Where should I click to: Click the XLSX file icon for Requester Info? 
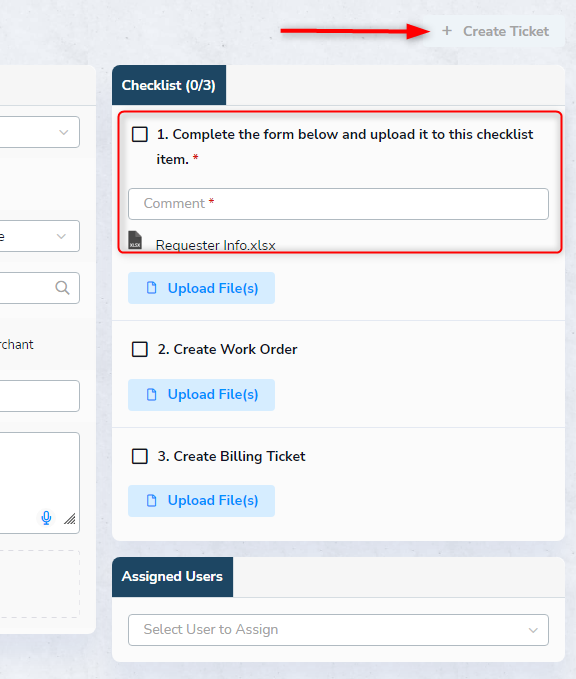135,240
